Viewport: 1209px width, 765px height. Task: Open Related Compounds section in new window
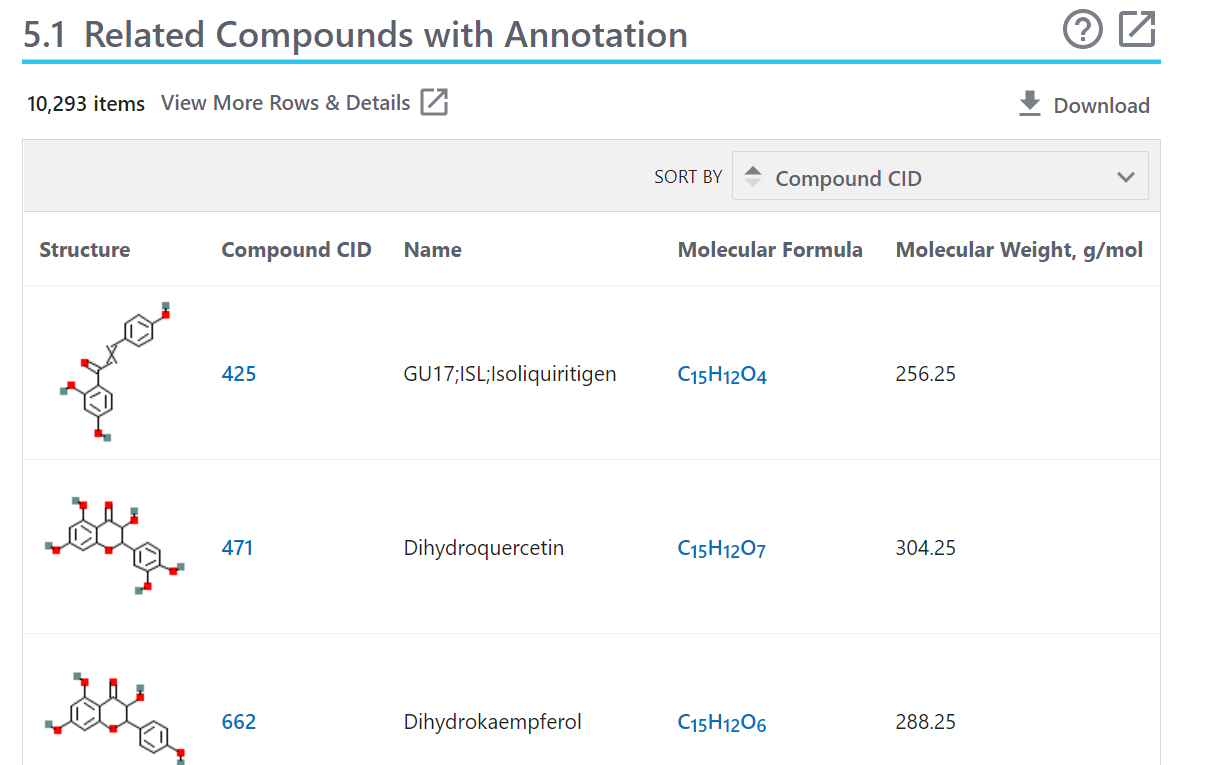pos(1136,31)
